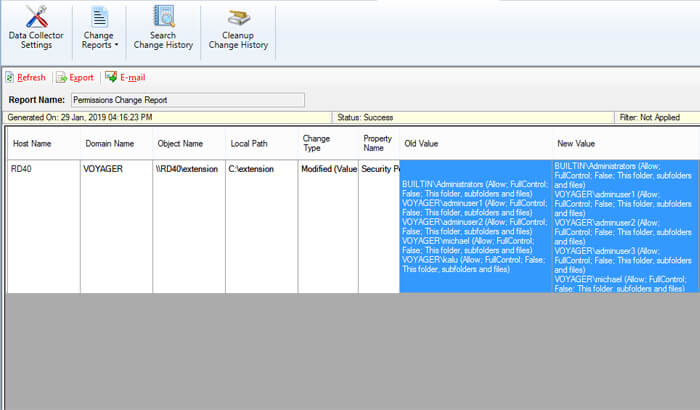Viewport: 700px width, 410px height.
Task: Click the Export link text
Action: tap(81, 77)
